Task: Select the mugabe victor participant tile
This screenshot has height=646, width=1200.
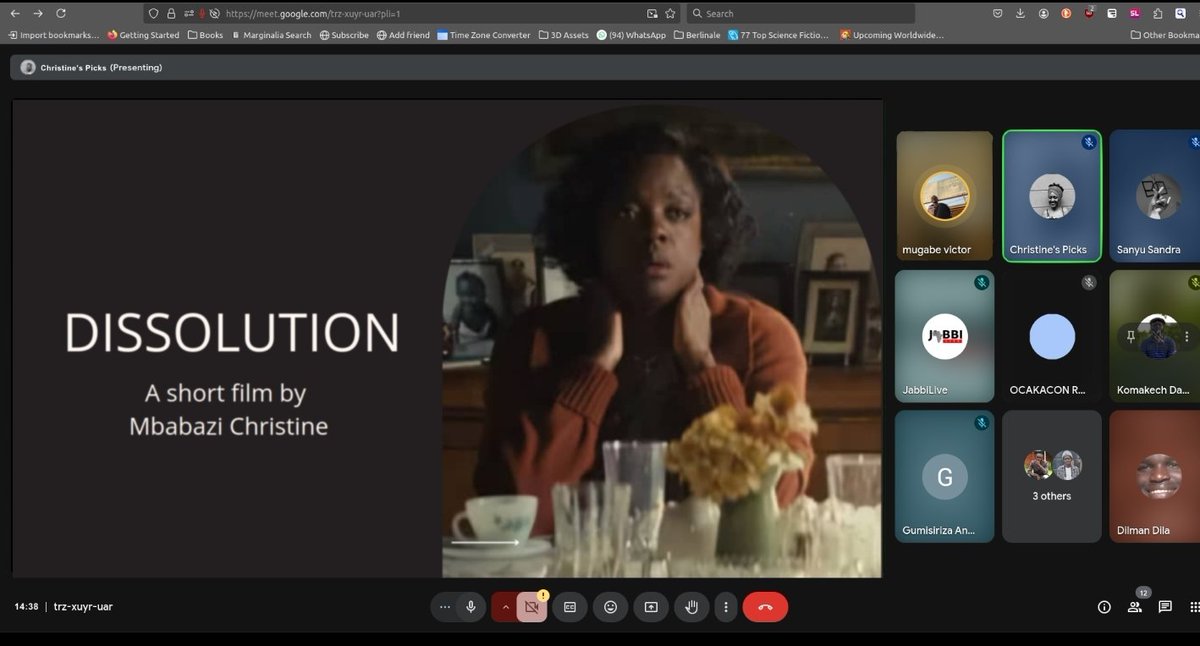Action: tap(945, 196)
